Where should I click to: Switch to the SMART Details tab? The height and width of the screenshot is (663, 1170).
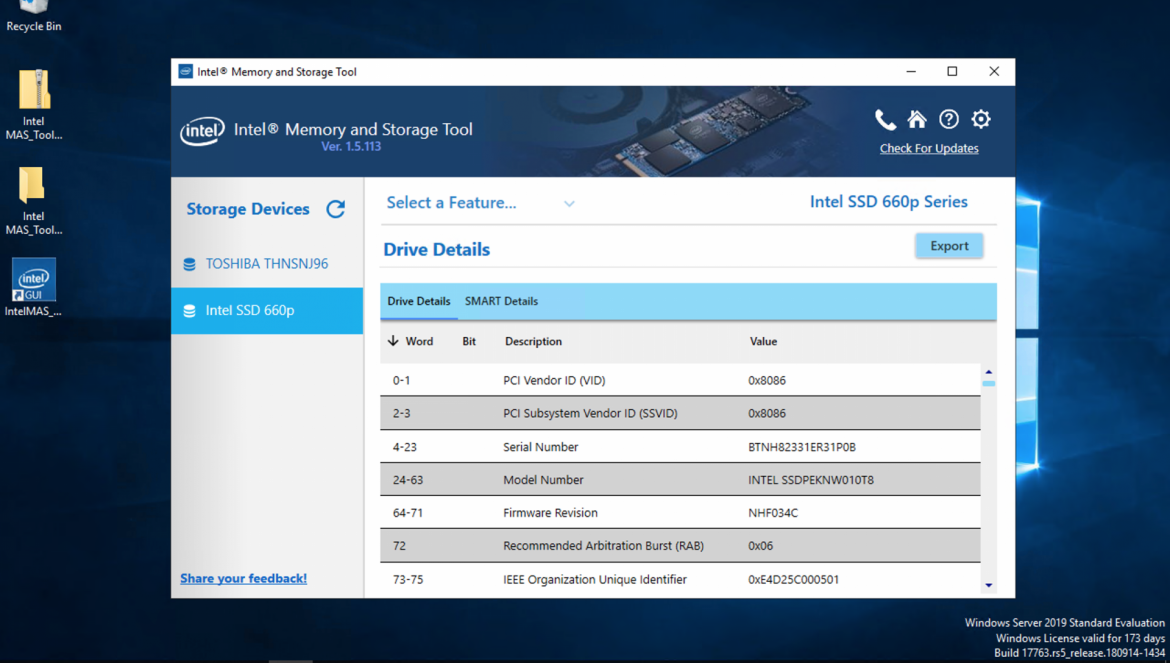[501, 301]
